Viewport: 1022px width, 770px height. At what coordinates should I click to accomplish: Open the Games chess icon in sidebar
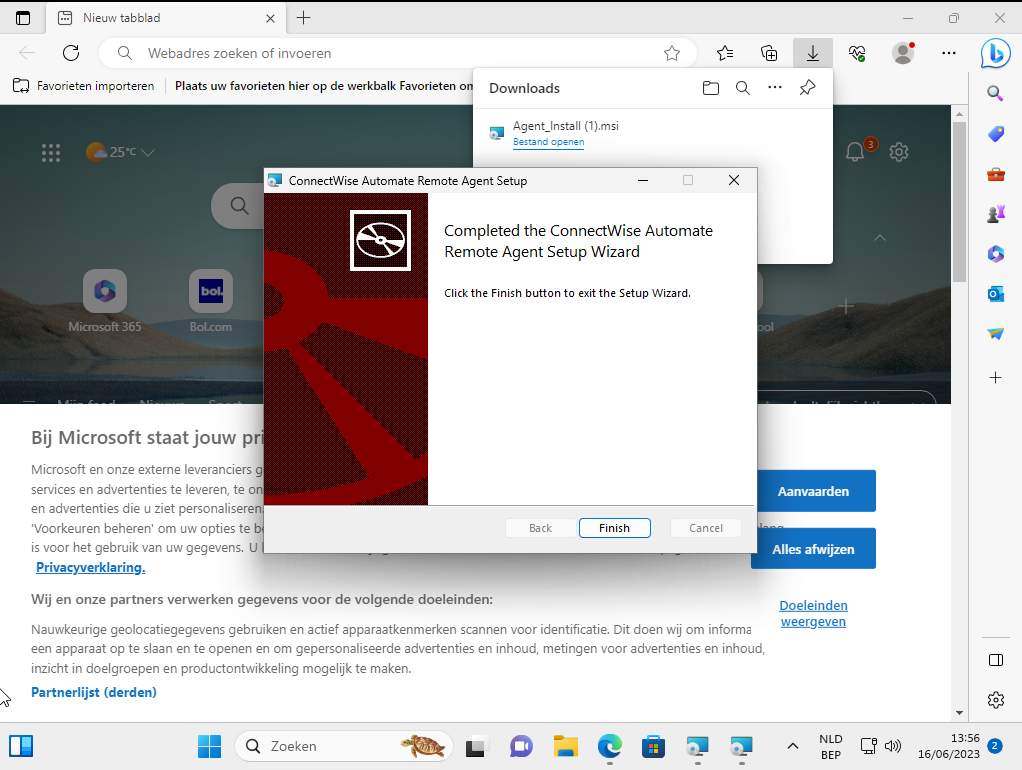[995, 214]
